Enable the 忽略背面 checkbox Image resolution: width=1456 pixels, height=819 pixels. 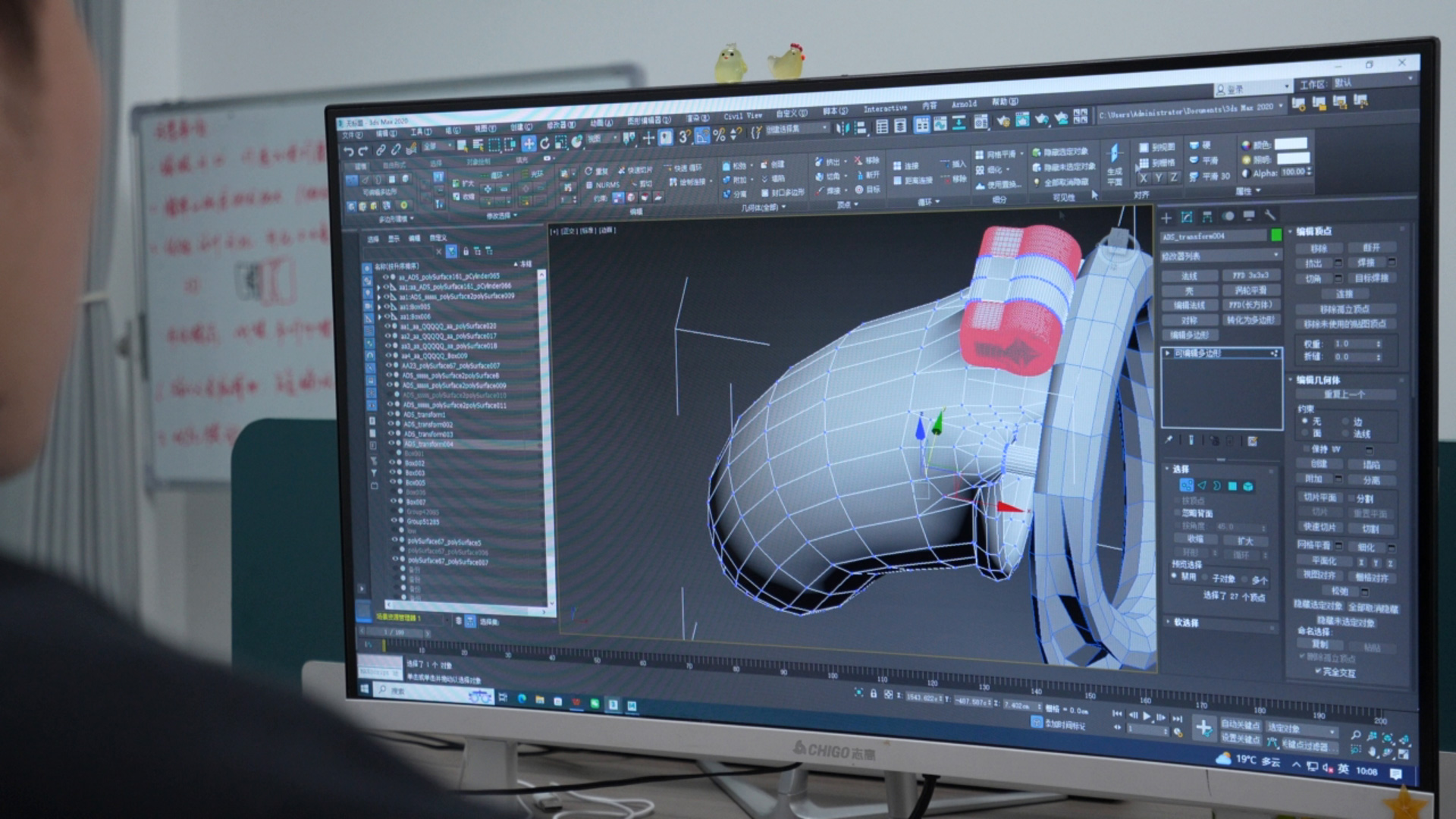(x=1178, y=513)
